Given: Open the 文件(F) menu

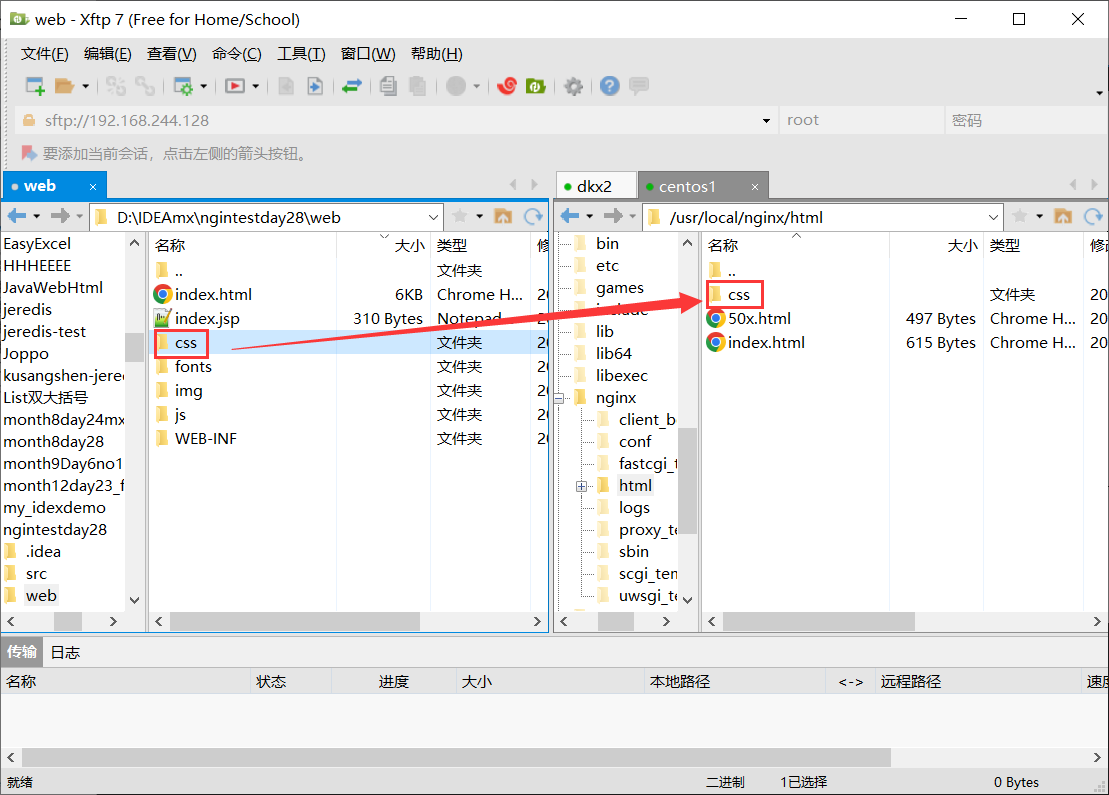Looking at the screenshot, I should point(45,54).
